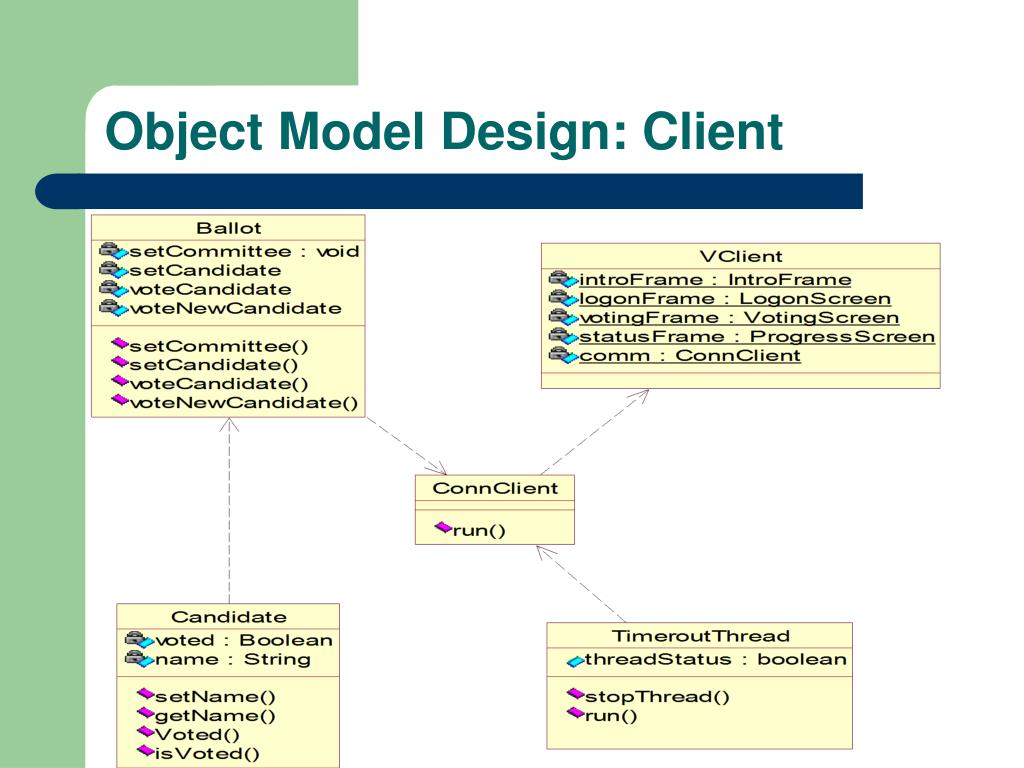
Task: Select the Ballot 'voteNewCandidate' attribute text
Action: pyautogui.click(x=236, y=308)
